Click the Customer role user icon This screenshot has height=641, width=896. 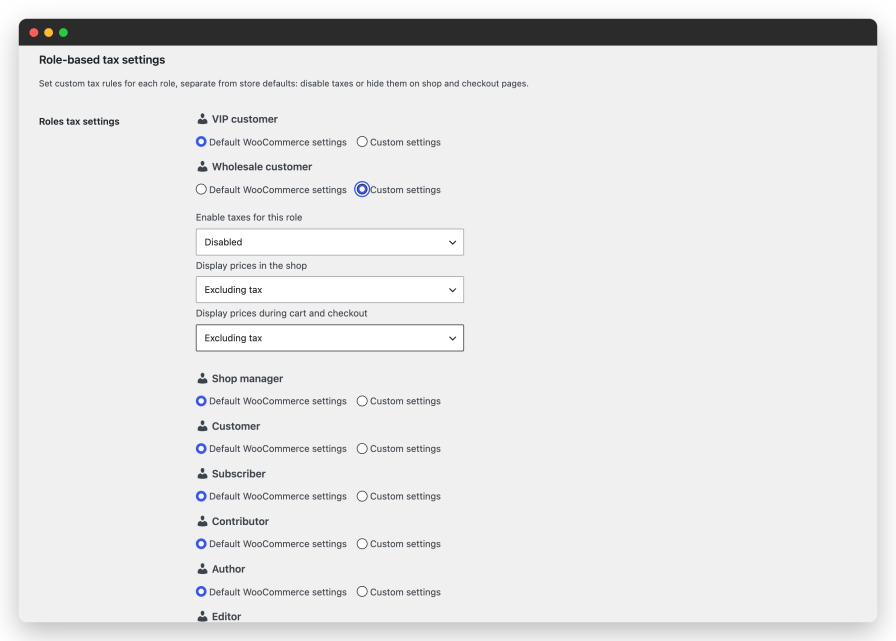(x=202, y=426)
